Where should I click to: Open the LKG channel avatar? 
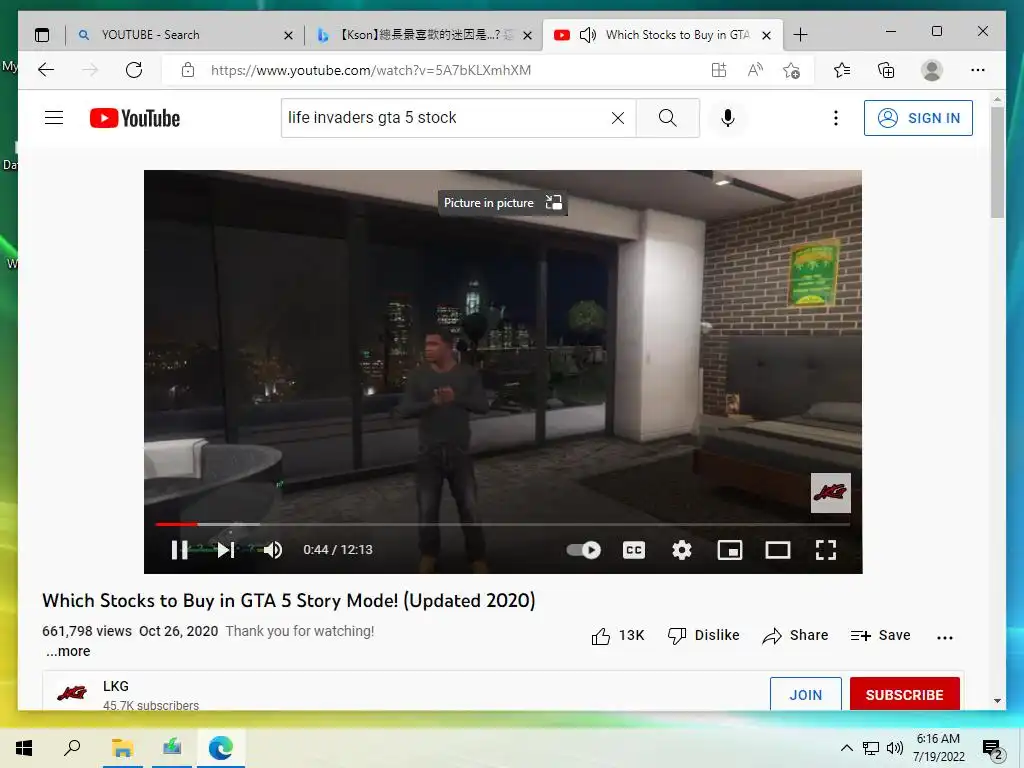72,693
